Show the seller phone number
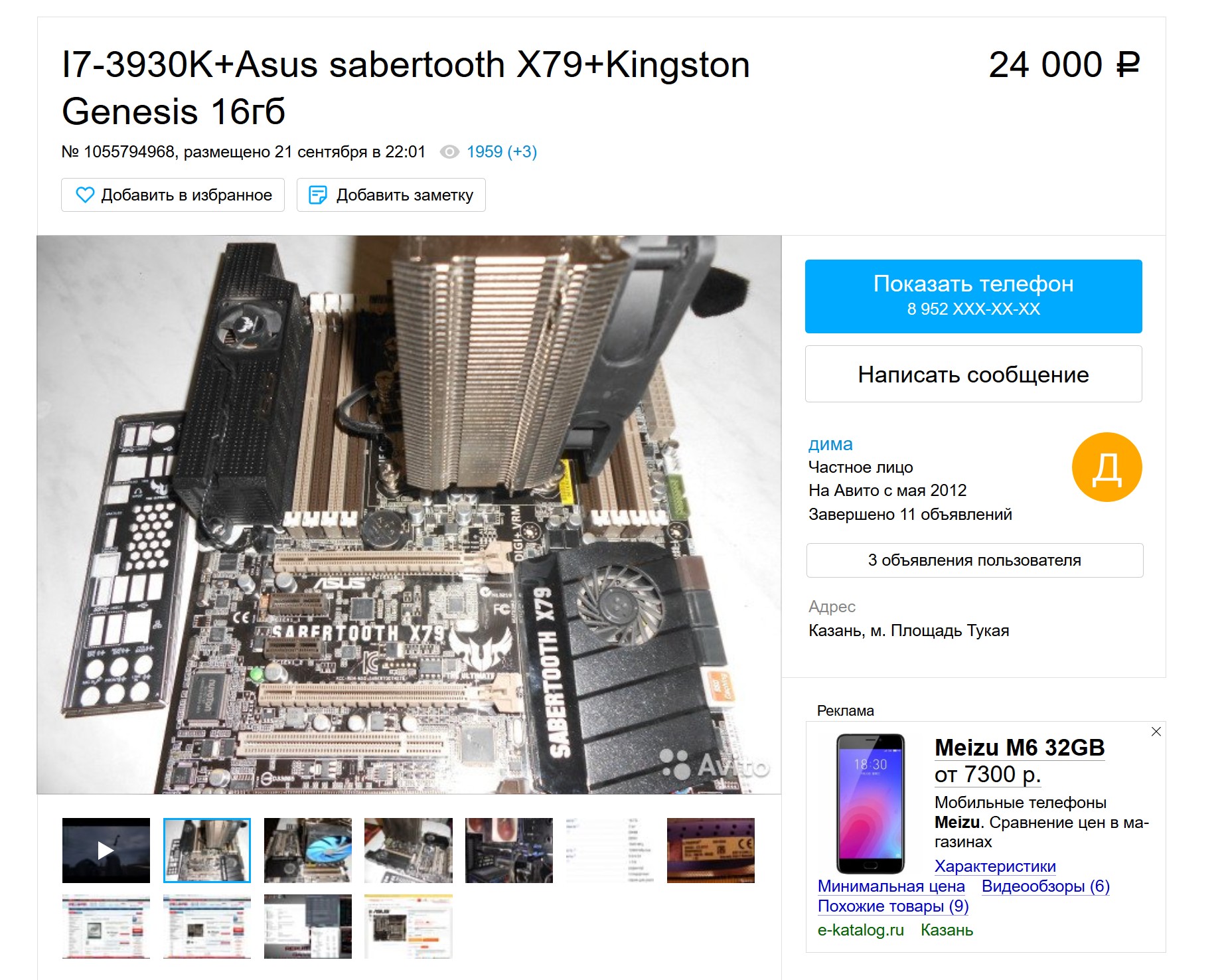 [973, 296]
